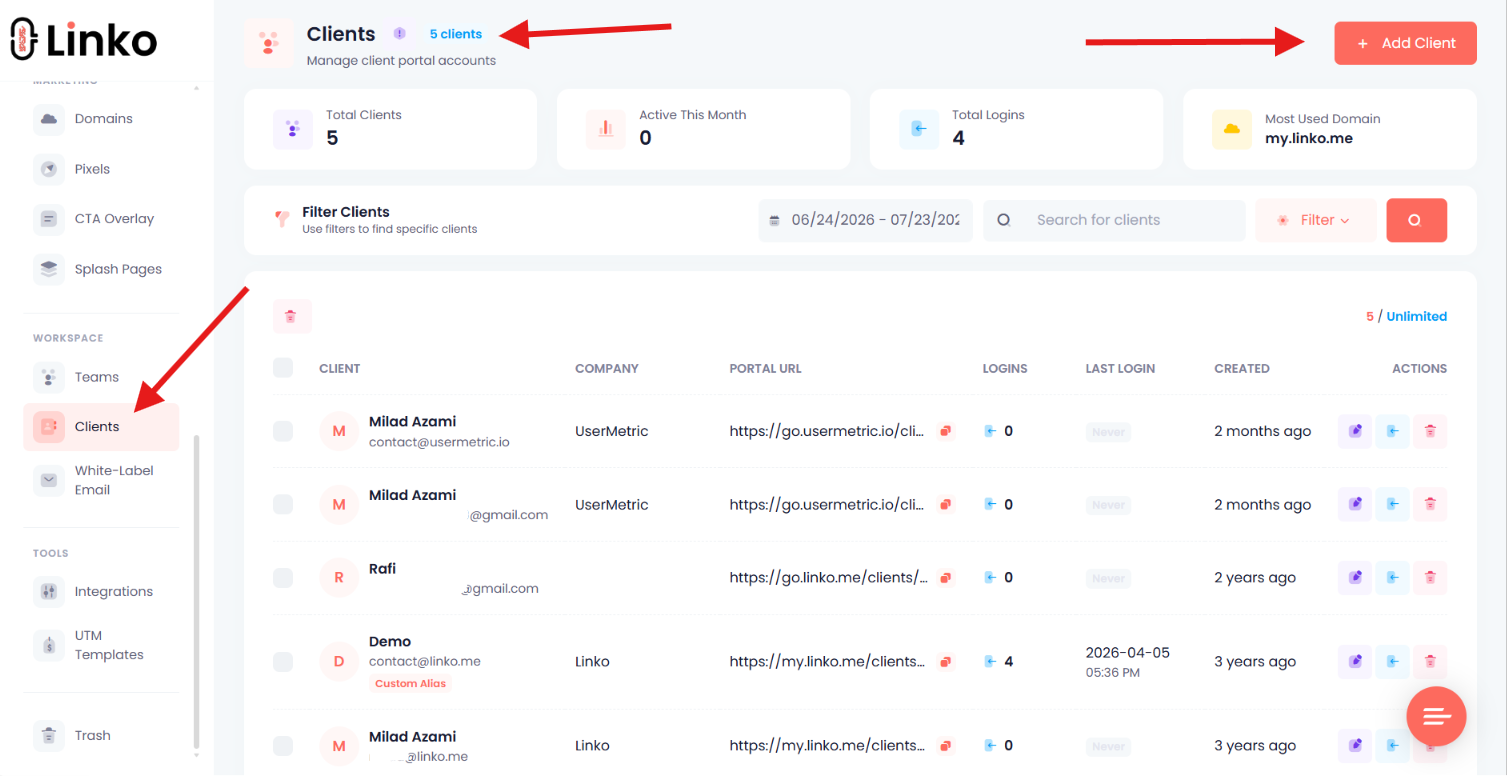
Task: Click the Custom Alias badge
Action: pos(411,684)
